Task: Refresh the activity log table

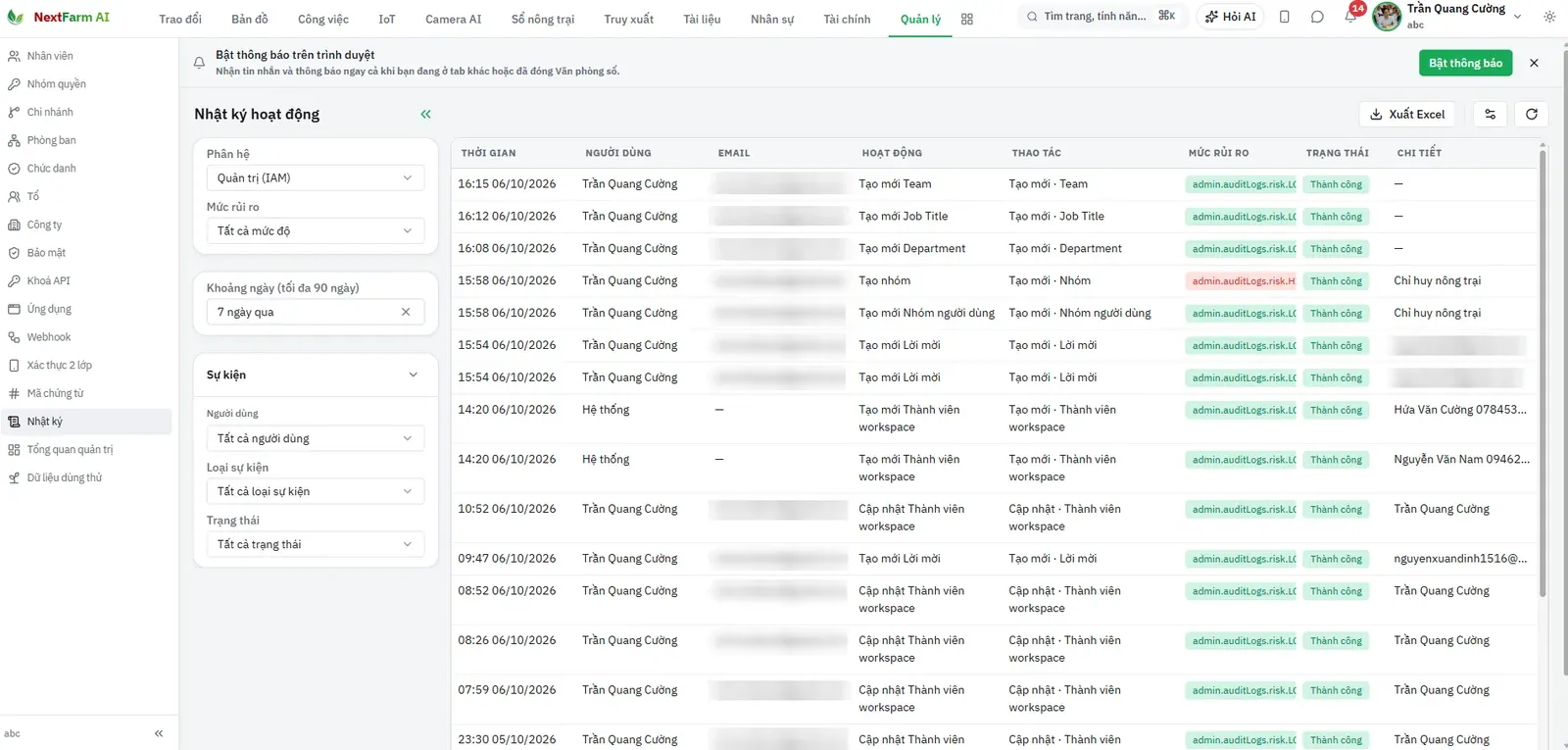Action: (x=1532, y=114)
